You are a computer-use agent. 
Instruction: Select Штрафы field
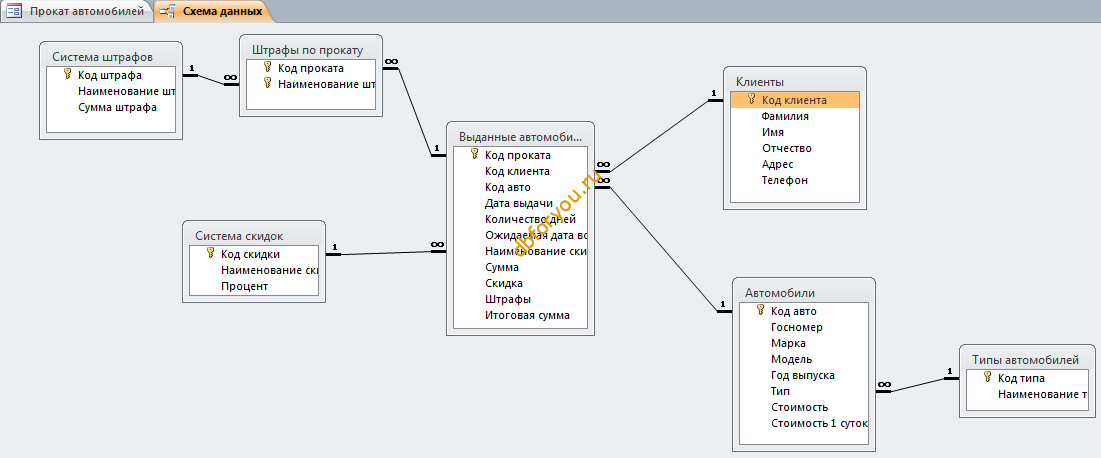click(x=520, y=300)
